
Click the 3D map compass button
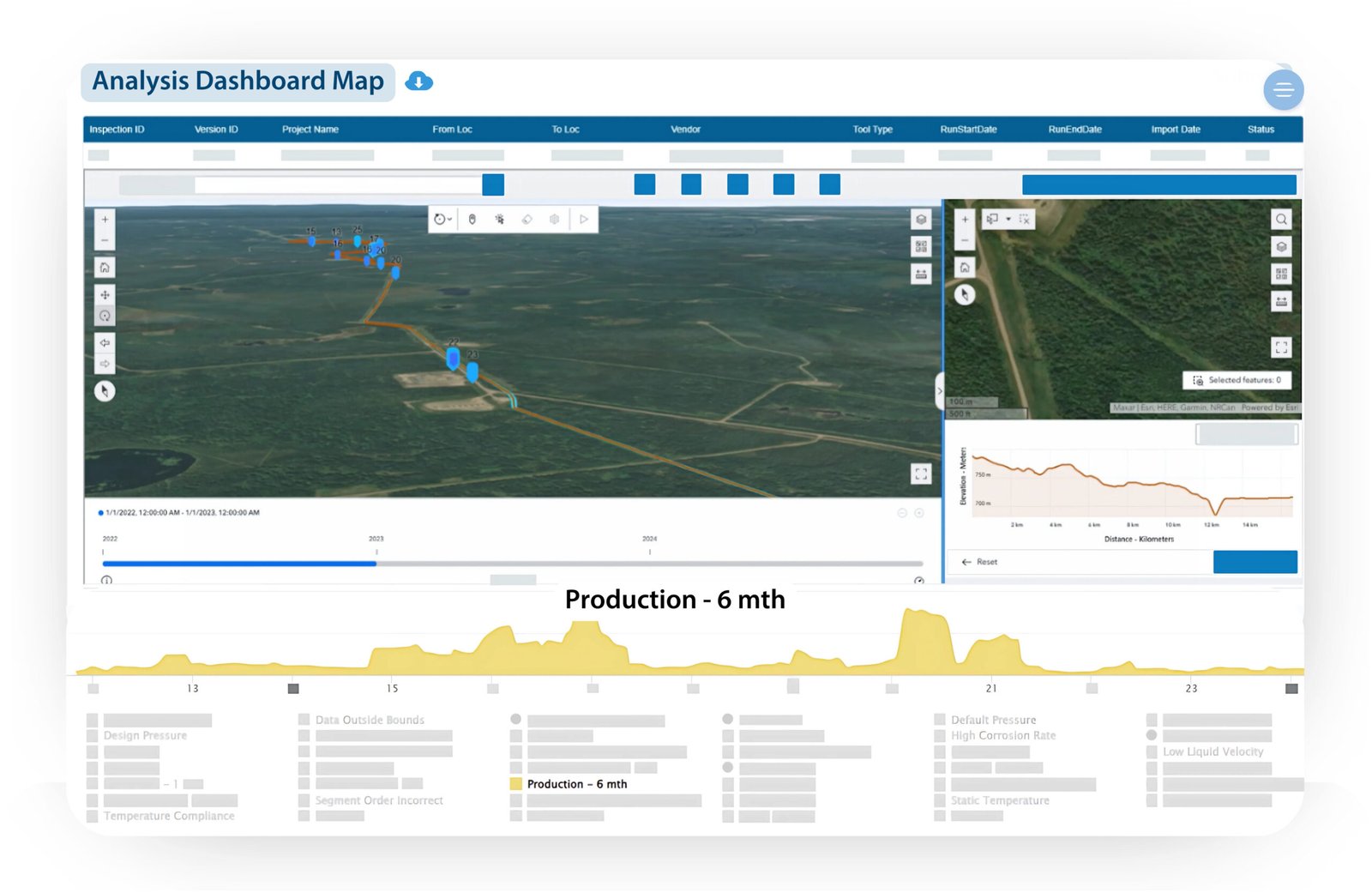point(105,391)
